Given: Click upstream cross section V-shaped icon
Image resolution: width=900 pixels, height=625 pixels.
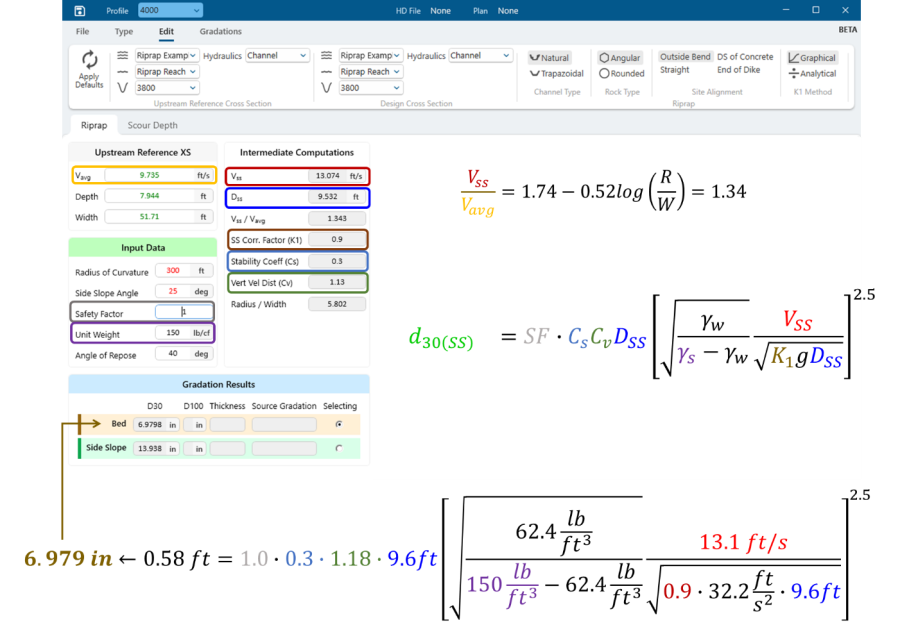Looking at the screenshot, I should tap(122, 88).
